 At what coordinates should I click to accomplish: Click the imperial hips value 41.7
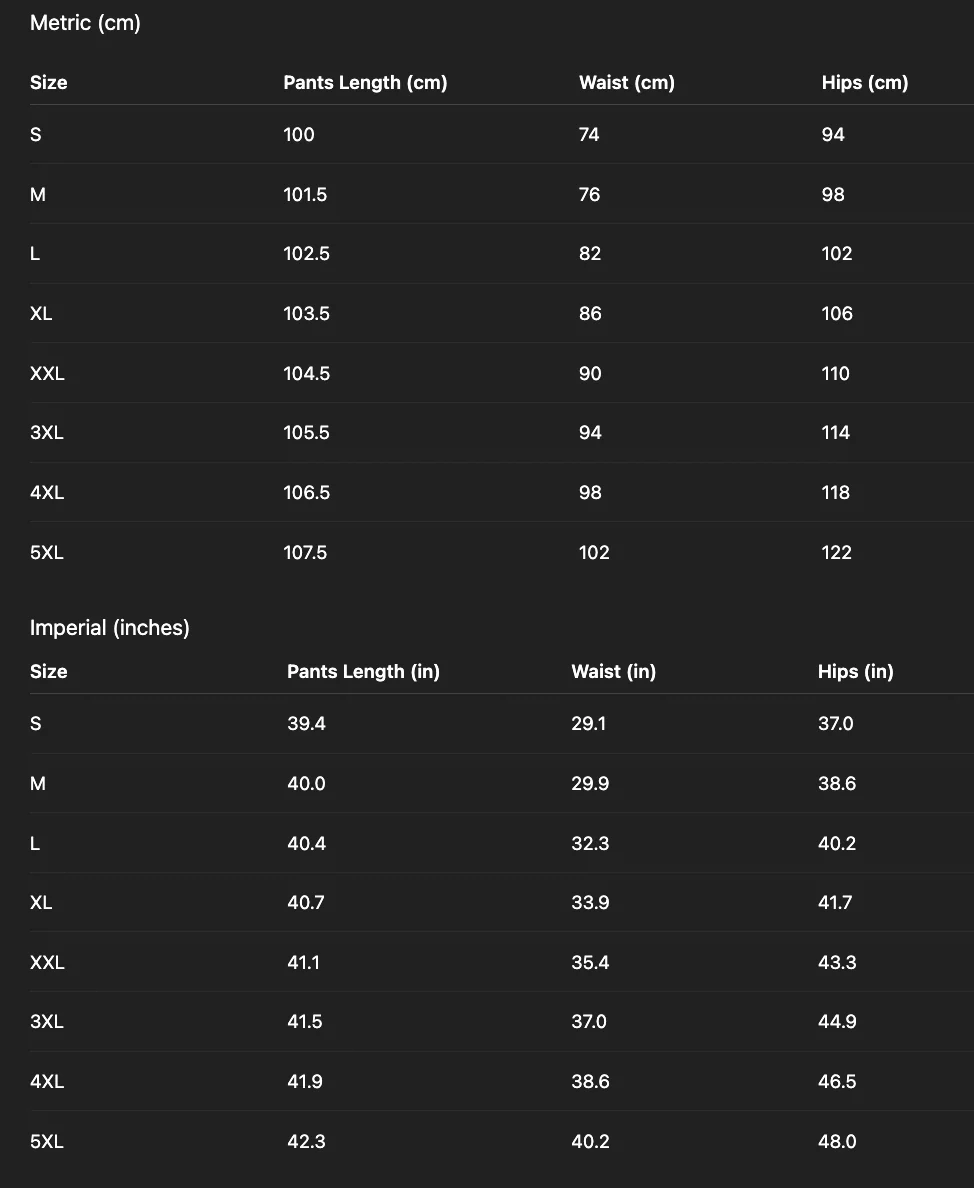tap(835, 902)
